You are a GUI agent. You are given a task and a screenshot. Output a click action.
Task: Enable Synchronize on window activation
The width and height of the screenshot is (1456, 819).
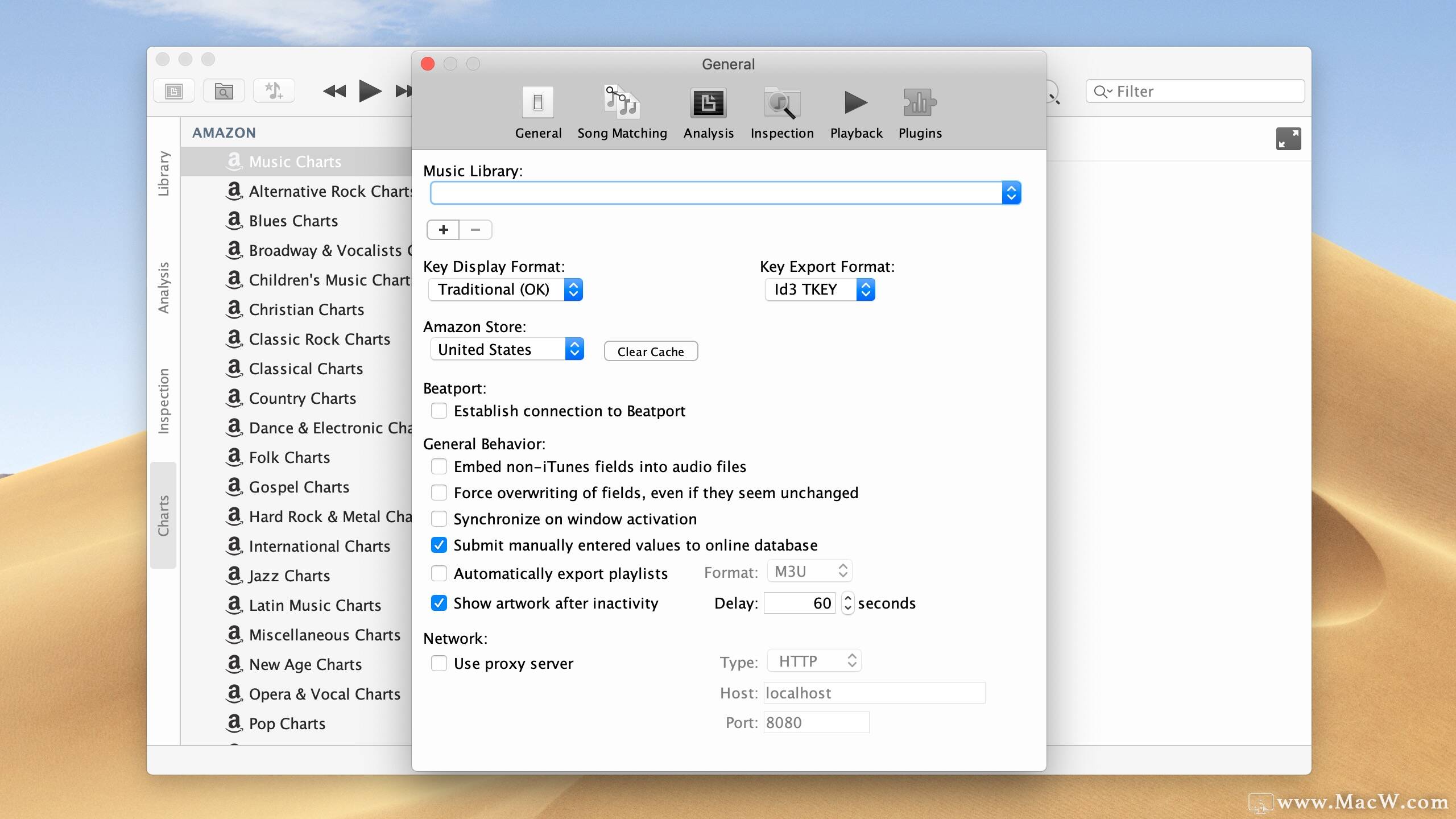point(439,519)
